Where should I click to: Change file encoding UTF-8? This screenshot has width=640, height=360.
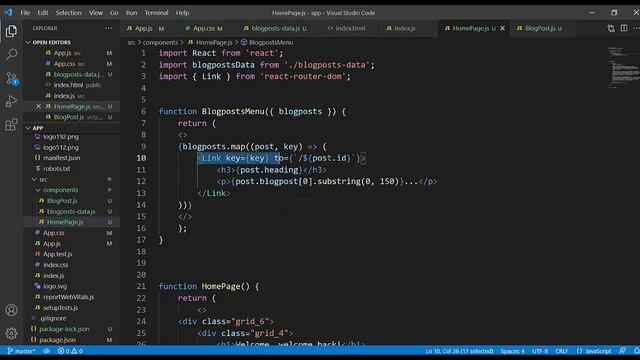pyautogui.click(x=540, y=351)
